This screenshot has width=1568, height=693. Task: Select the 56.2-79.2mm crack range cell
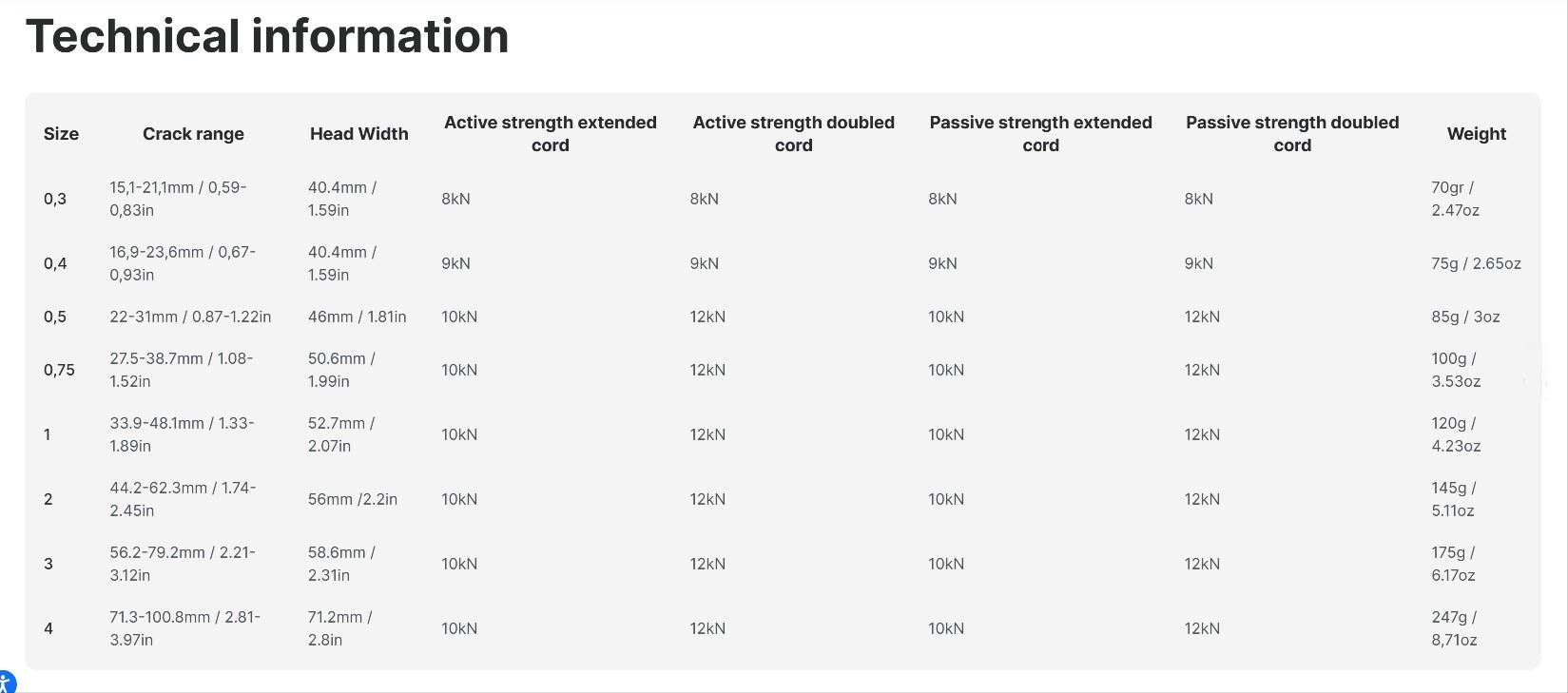(183, 564)
